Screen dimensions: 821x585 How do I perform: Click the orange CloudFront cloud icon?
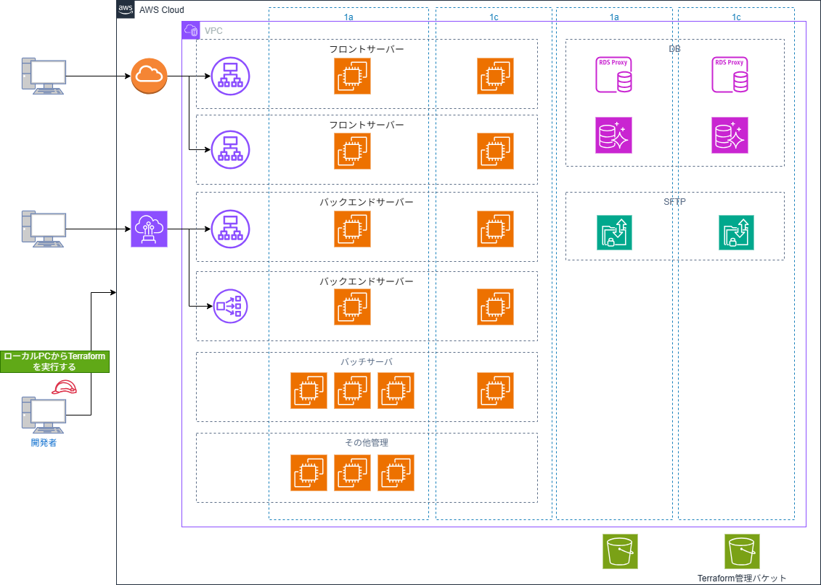[148, 76]
